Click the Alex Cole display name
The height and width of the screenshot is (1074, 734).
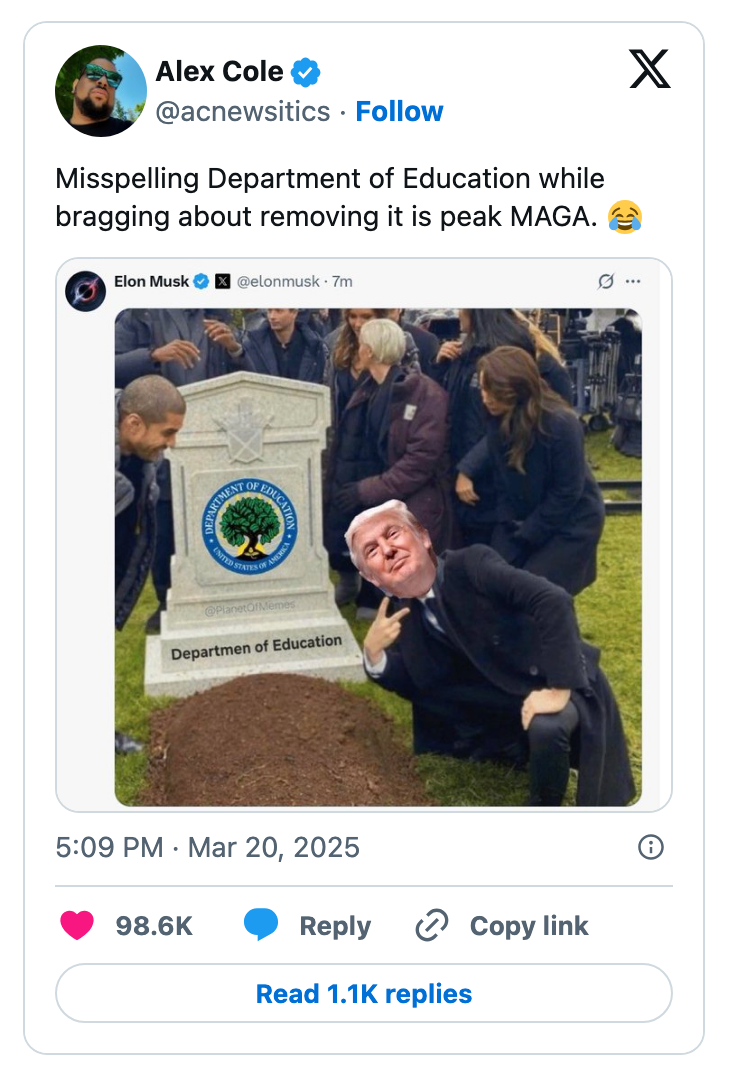coord(219,72)
